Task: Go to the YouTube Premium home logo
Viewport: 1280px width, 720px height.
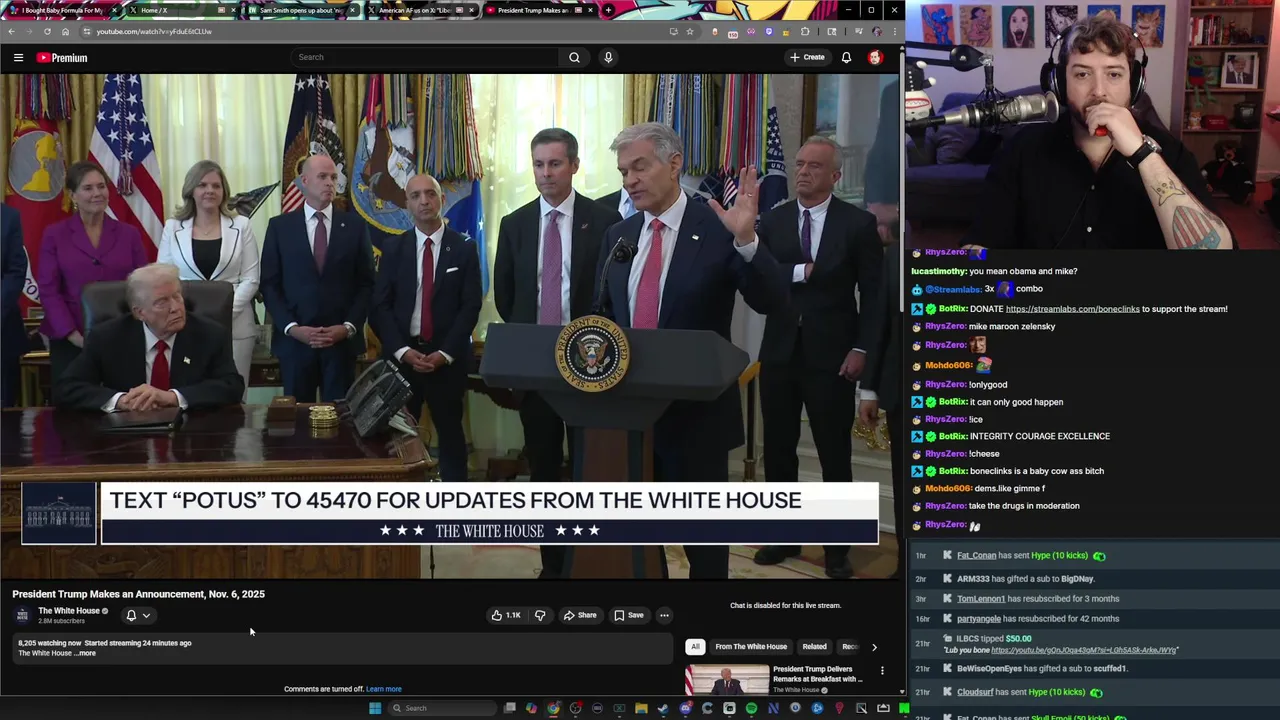Action: 62,58
